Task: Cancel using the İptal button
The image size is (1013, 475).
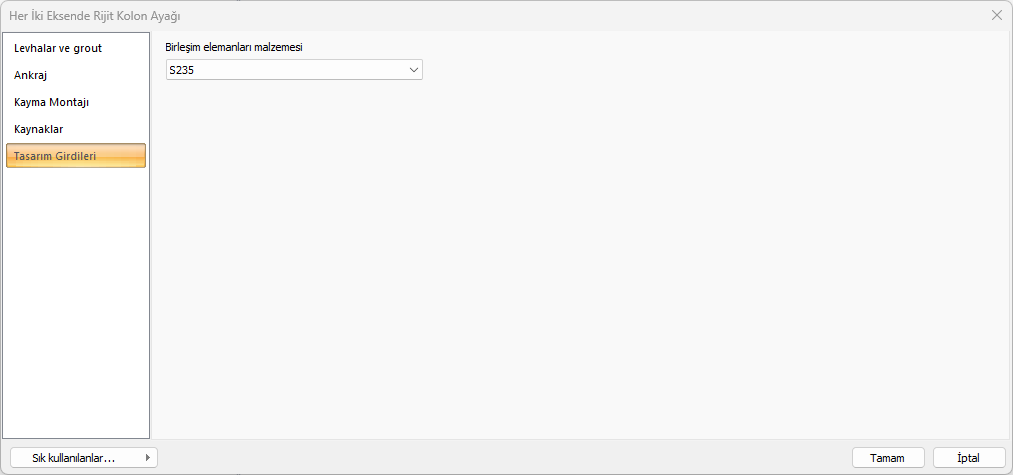Action: (x=968, y=458)
